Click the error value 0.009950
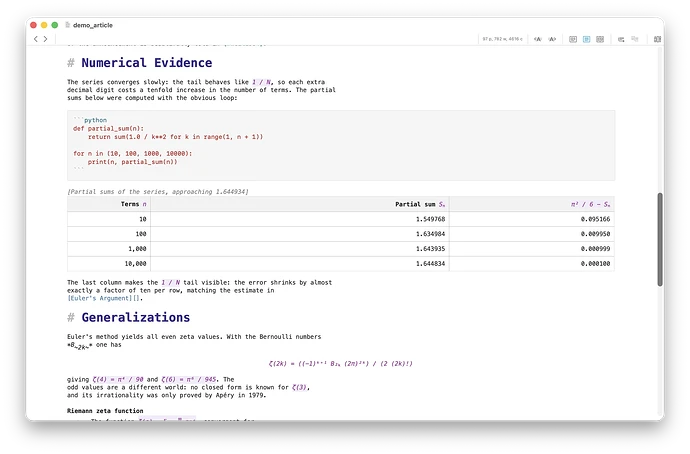 (595, 234)
